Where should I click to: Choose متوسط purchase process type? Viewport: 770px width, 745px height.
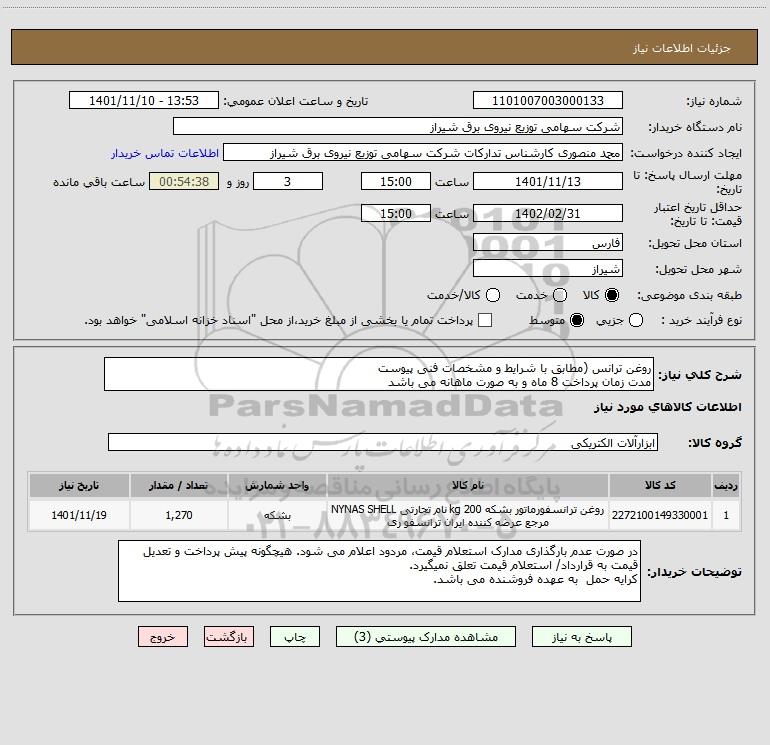[577, 320]
